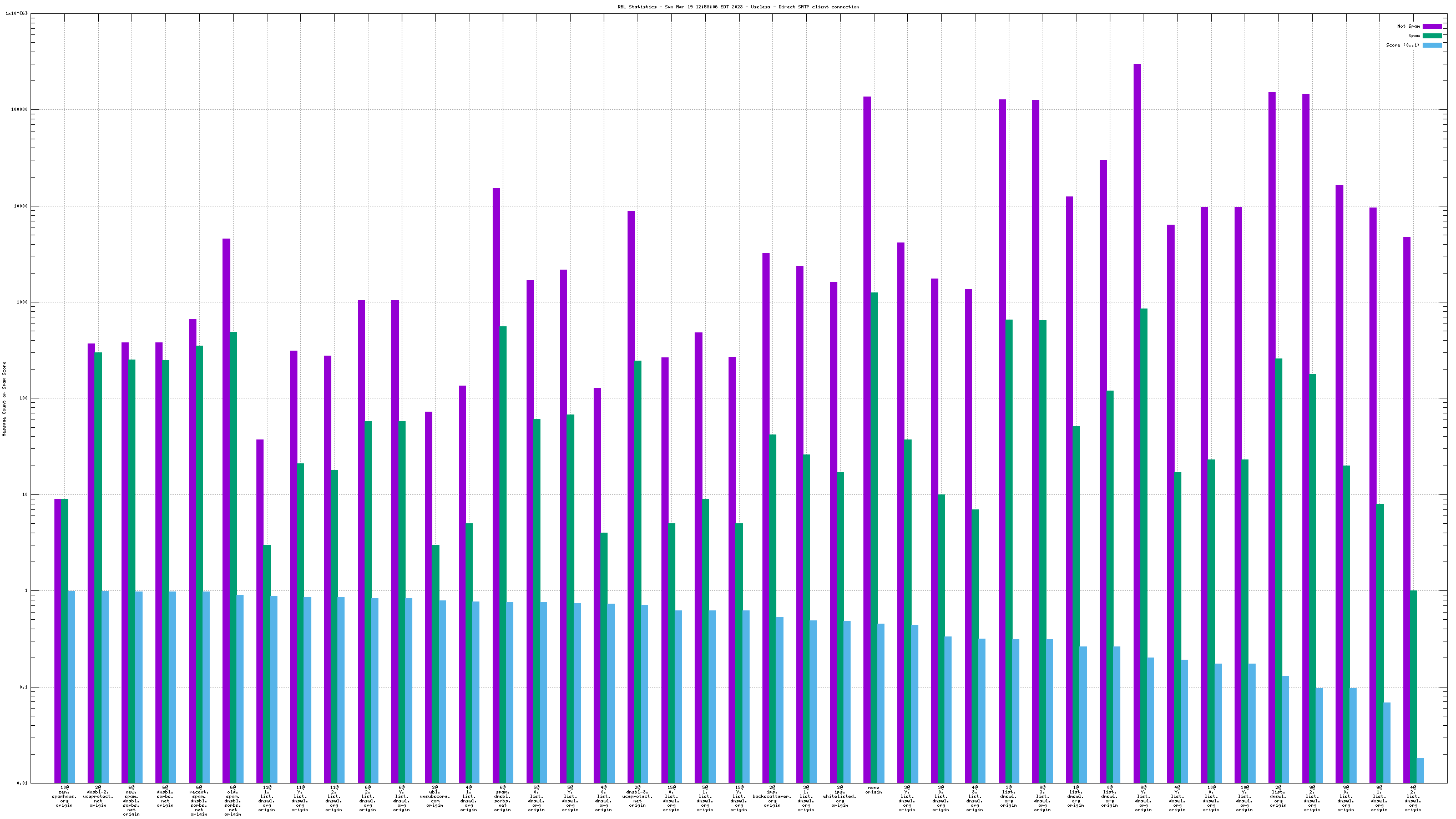Click the ubl.unsubscore.com origin axis label
Image resolution: width=1456 pixels, height=819 pixels.
coord(434,796)
